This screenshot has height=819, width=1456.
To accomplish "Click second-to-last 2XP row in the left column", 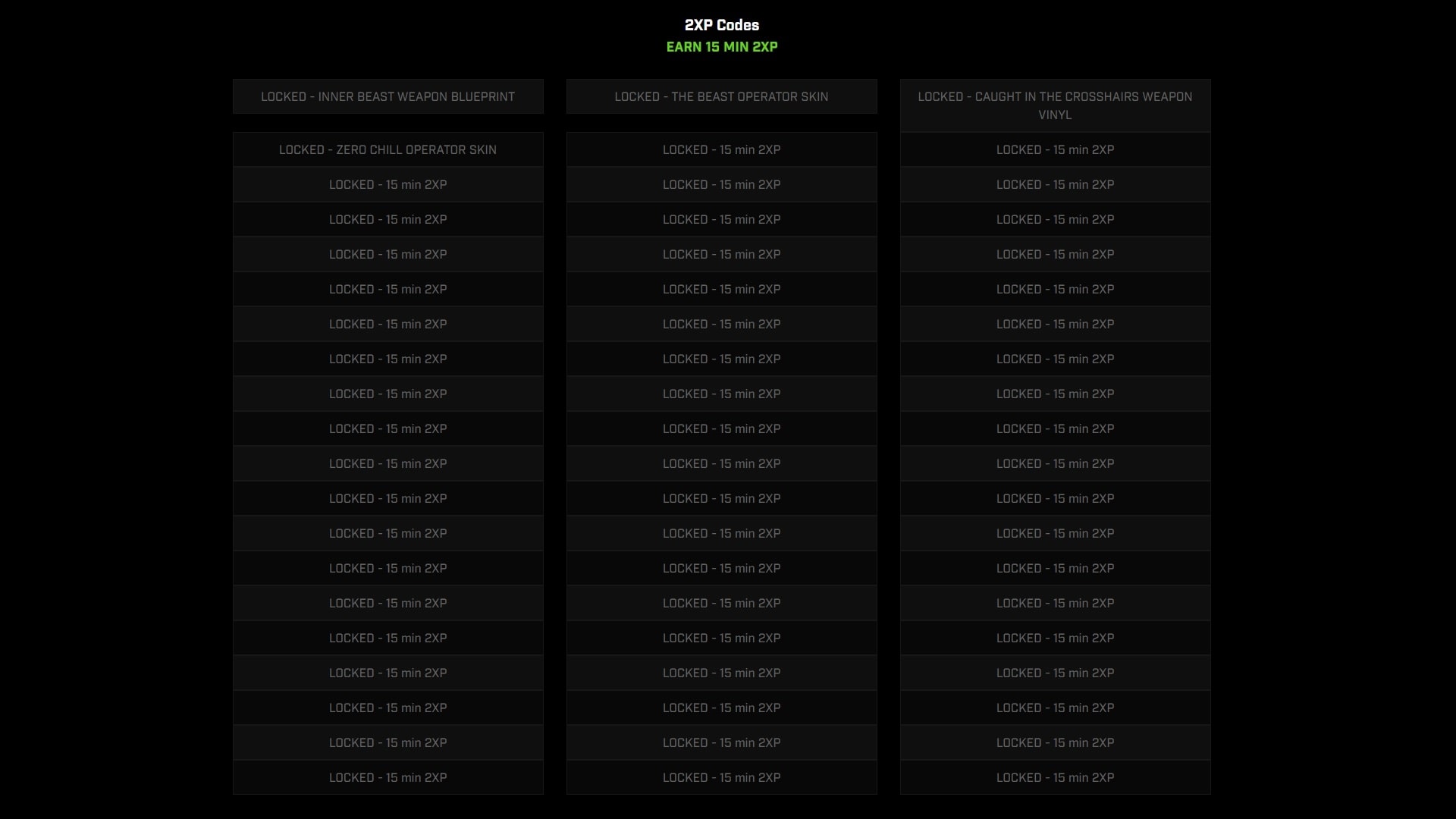I will click(x=388, y=742).
